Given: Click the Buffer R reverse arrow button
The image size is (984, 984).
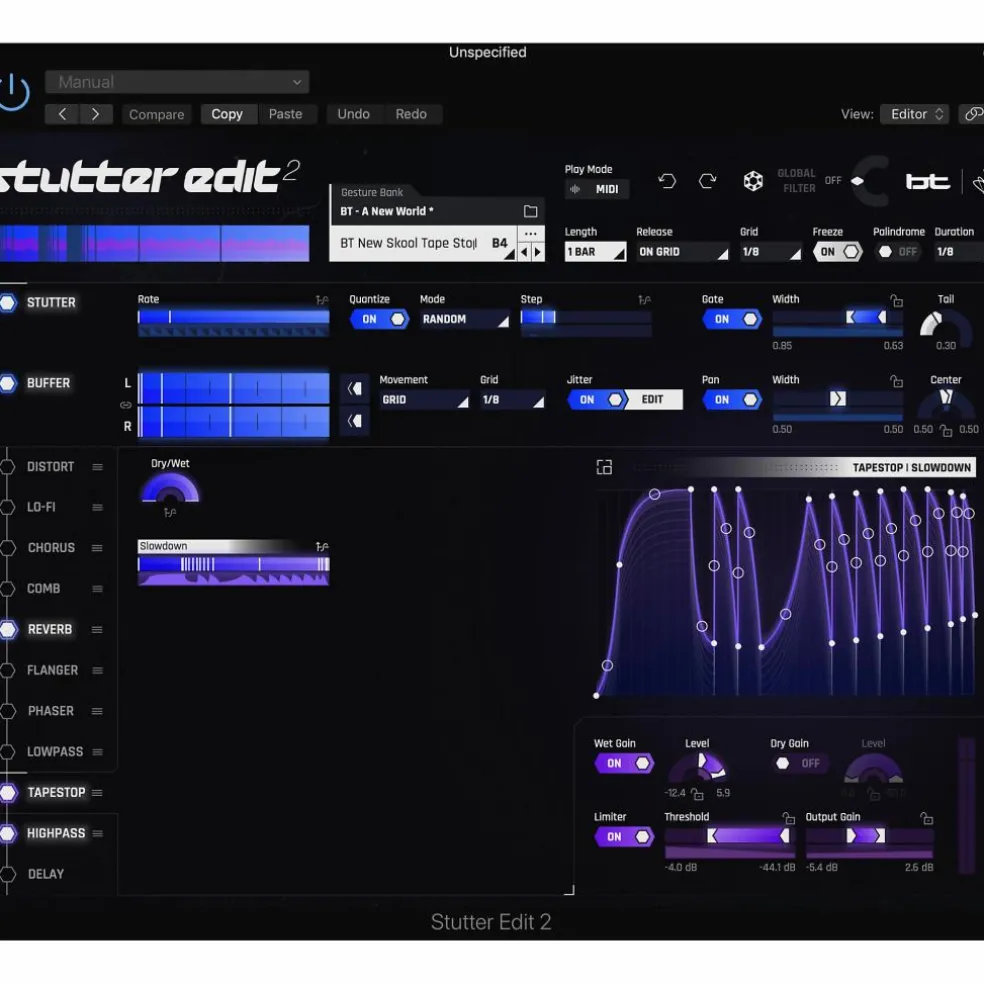Looking at the screenshot, I should [355, 421].
